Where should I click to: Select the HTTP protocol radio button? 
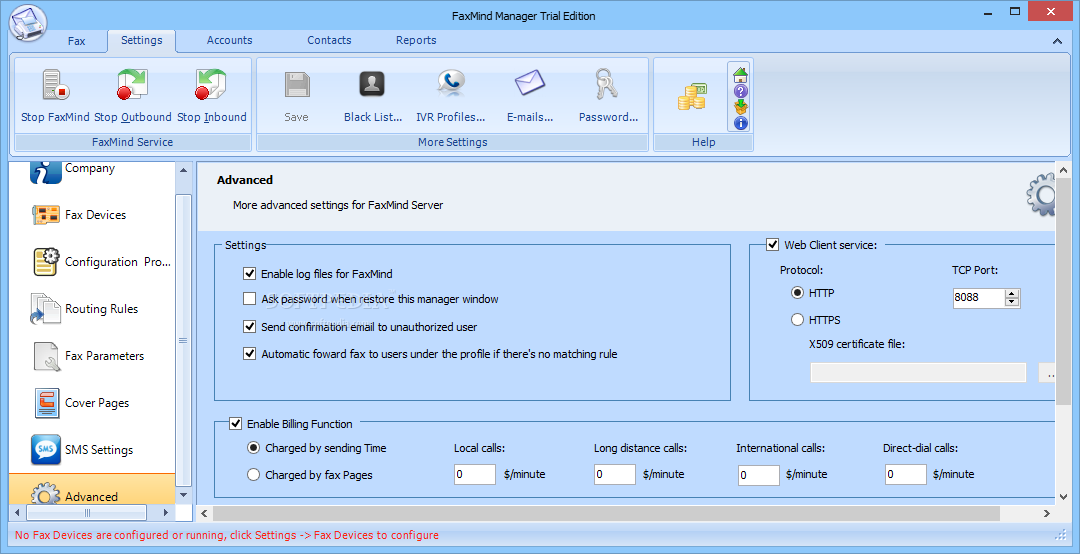click(797, 293)
